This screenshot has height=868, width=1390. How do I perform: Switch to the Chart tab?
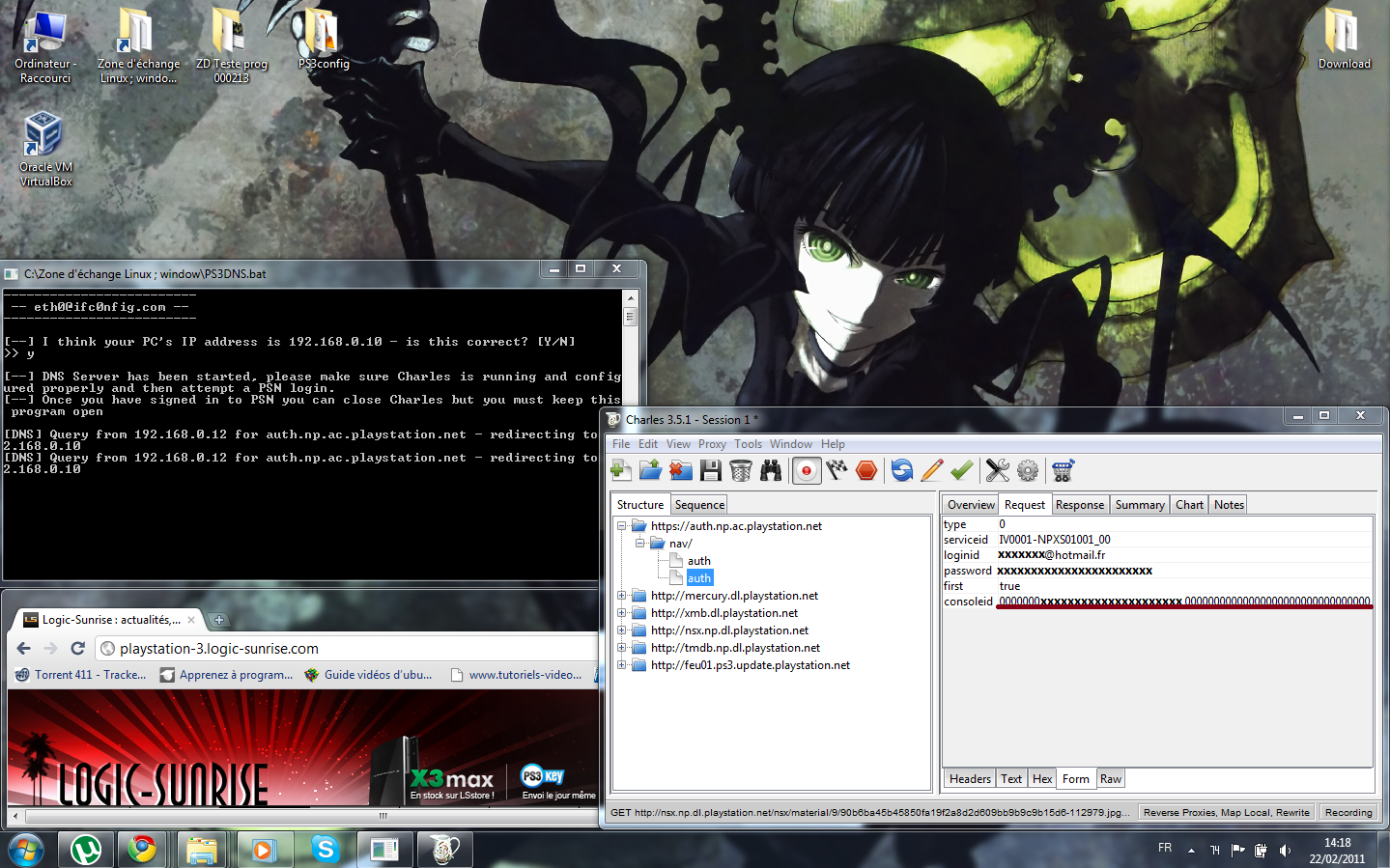pyautogui.click(x=1189, y=505)
